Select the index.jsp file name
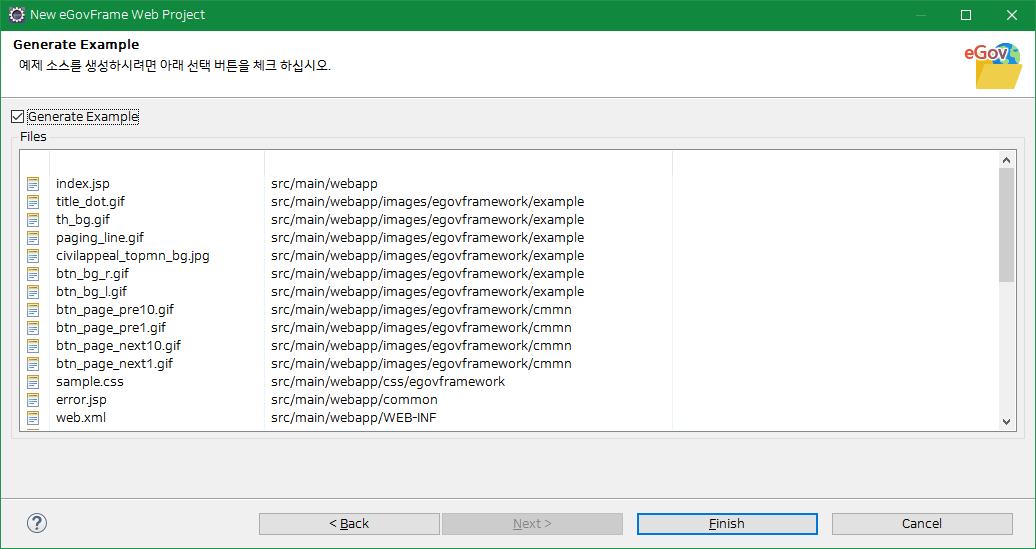Screen dimensions: 1036x549 (83, 184)
